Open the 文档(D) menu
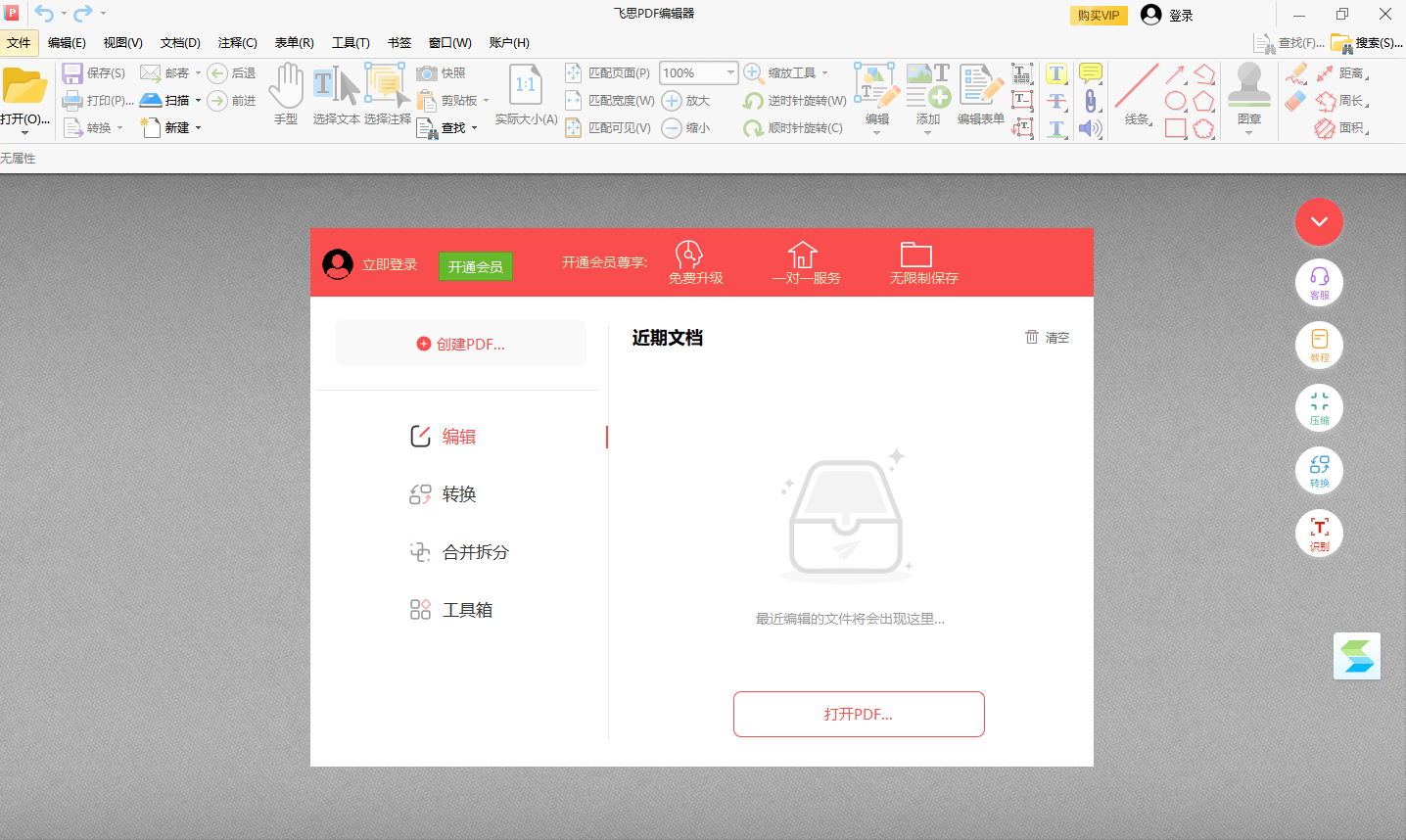 point(178,42)
